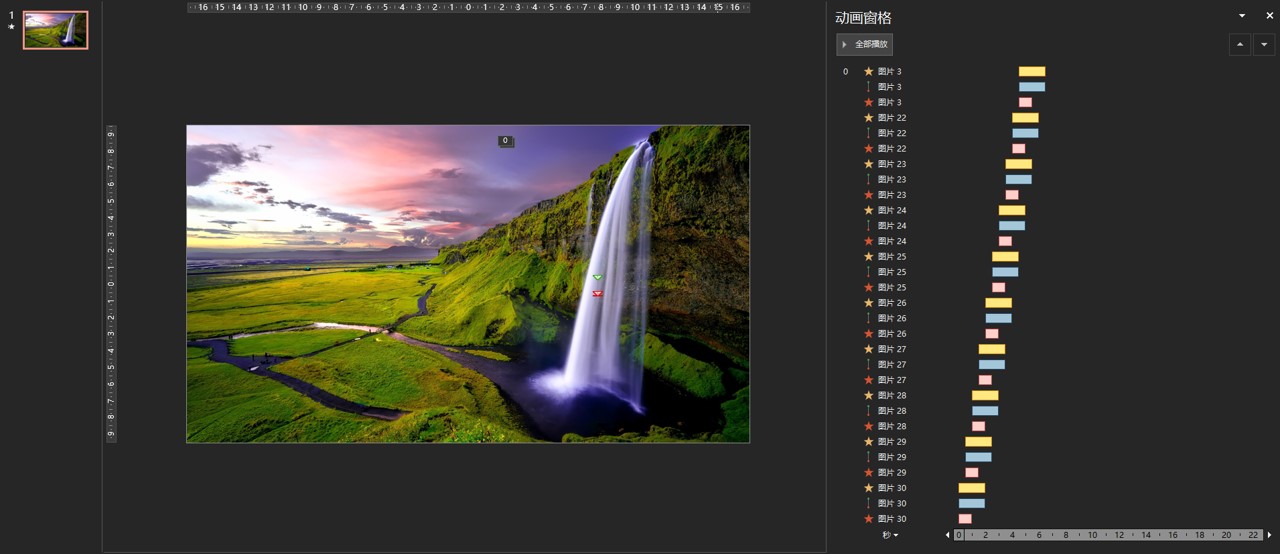Open animation pane options dropdown arrow
Viewport: 1280px width, 554px height.
(1242, 16)
